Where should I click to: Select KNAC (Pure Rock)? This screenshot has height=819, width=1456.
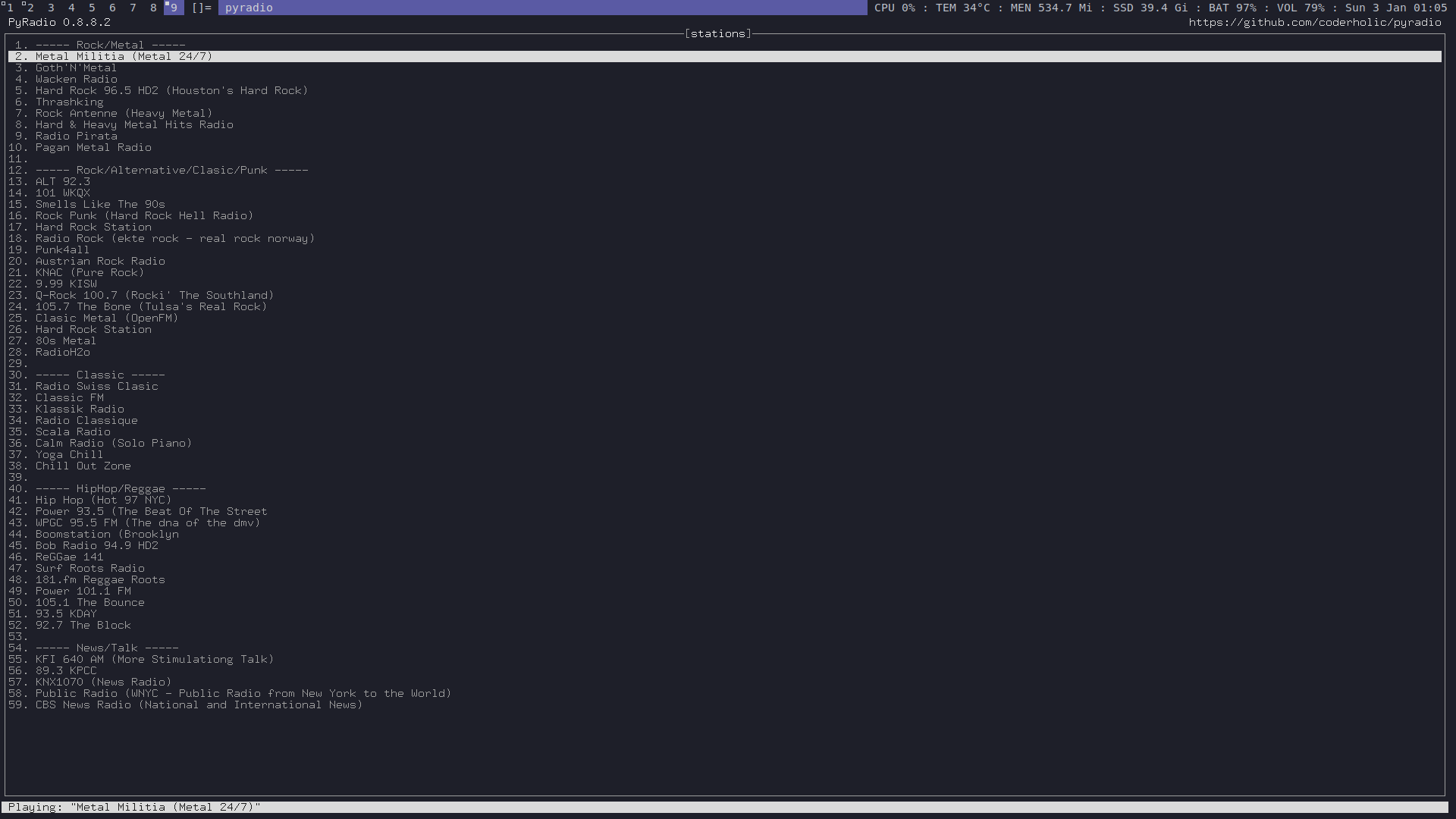[89, 272]
